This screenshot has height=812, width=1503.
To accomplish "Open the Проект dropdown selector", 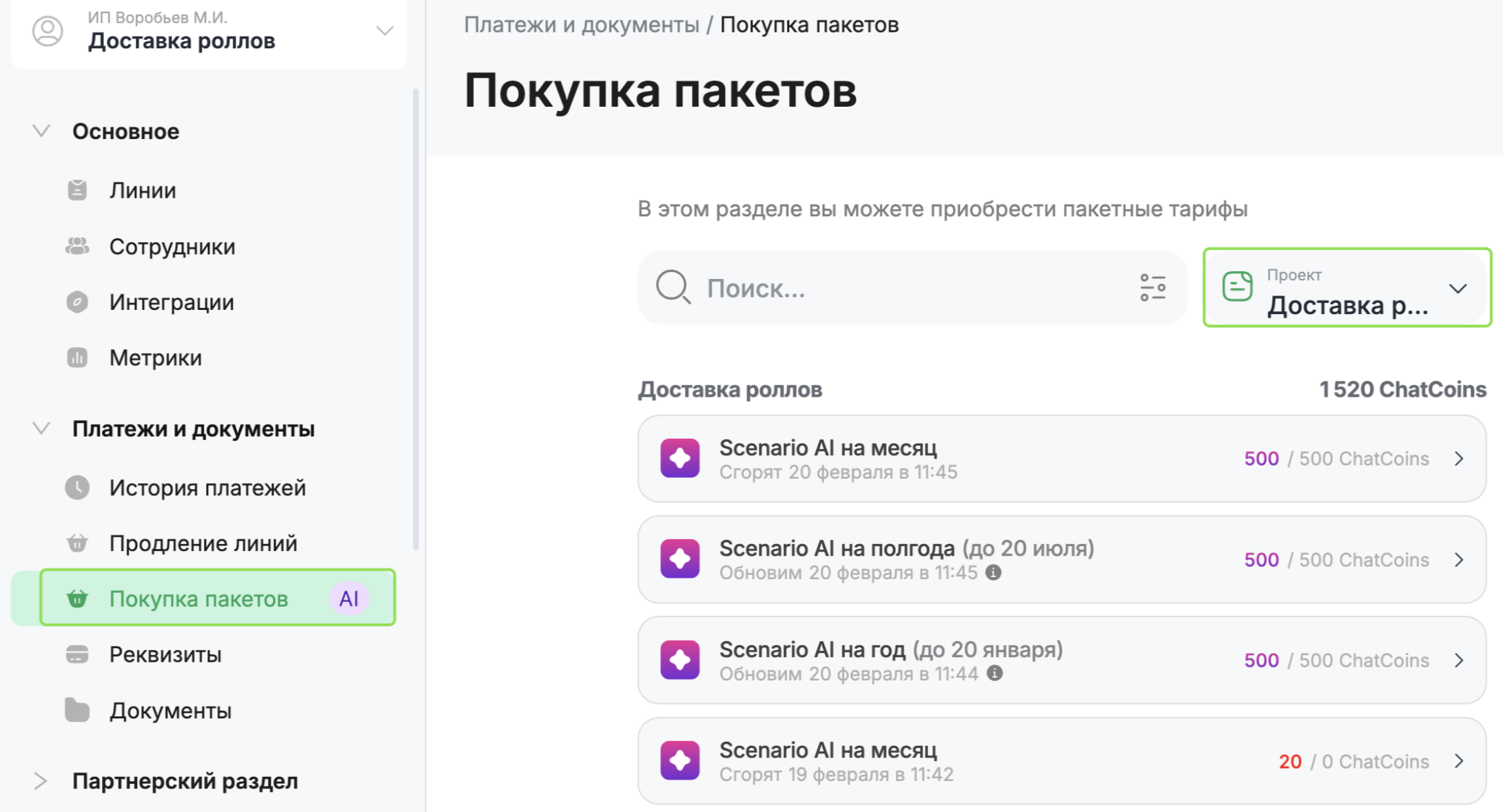I will (x=1347, y=288).
